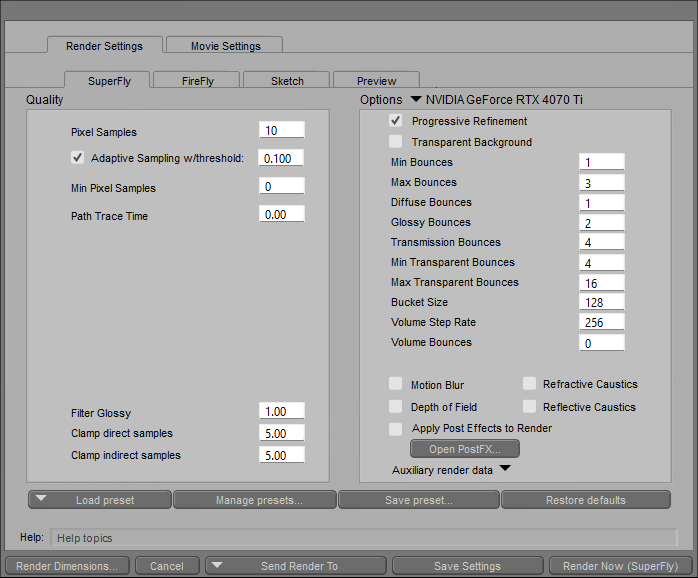Enable Depth of Field checkbox
The image size is (698, 578).
click(396, 407)
